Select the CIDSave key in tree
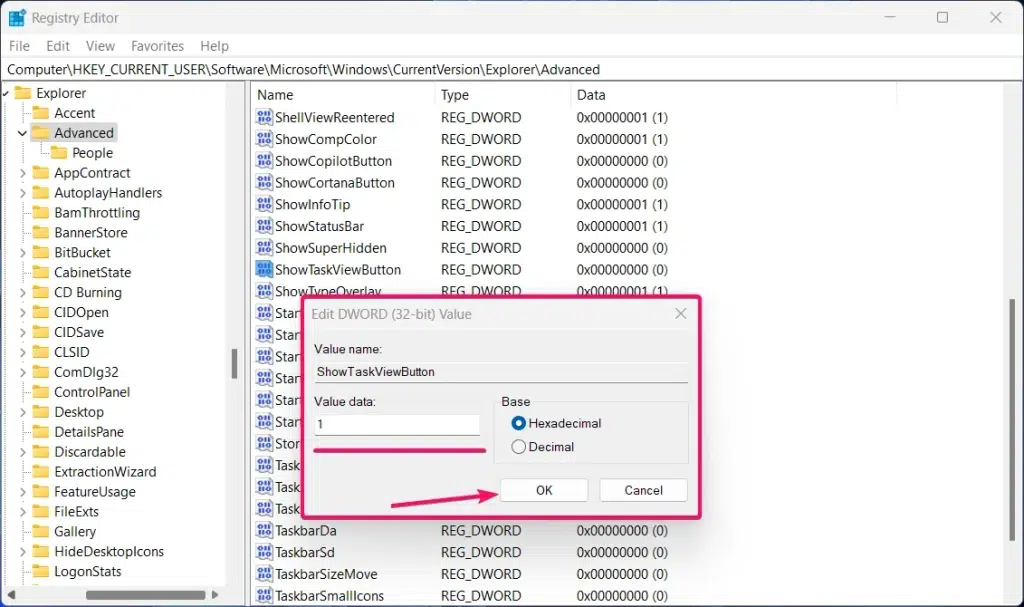 [79, 333]
